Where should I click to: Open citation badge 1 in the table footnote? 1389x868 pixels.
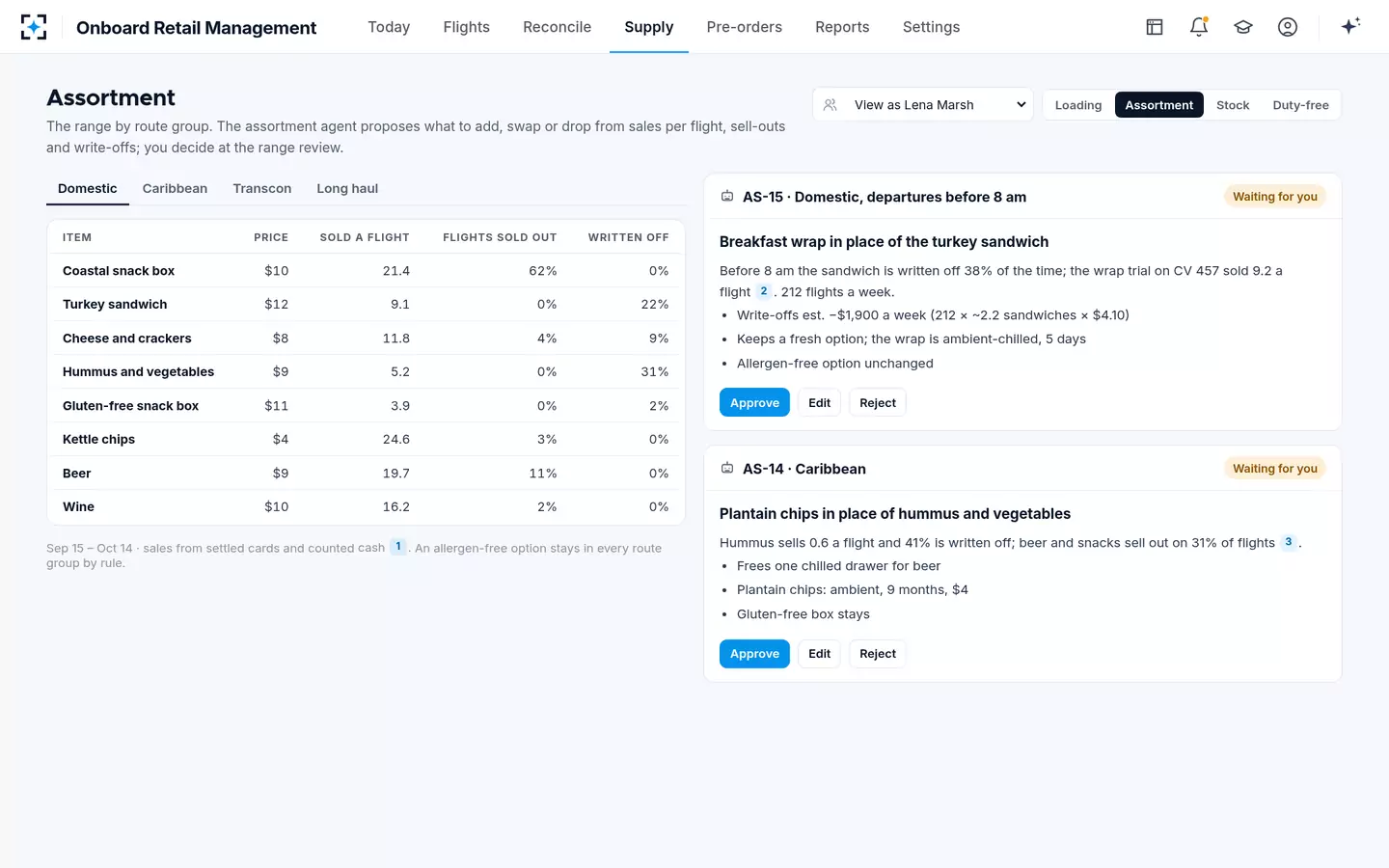coord(398,547)
